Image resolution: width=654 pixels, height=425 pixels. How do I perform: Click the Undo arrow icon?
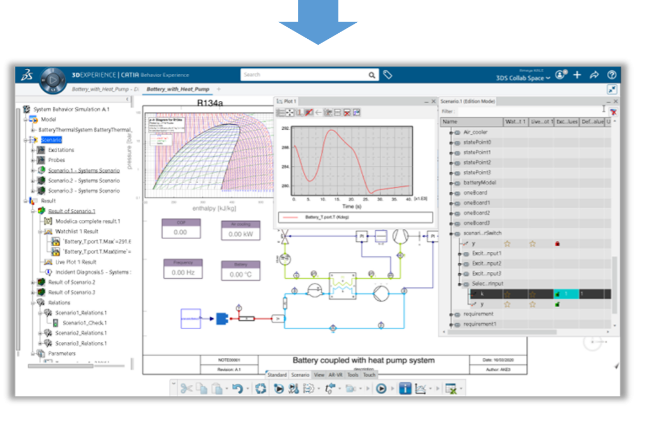click(x=237, y=389)
